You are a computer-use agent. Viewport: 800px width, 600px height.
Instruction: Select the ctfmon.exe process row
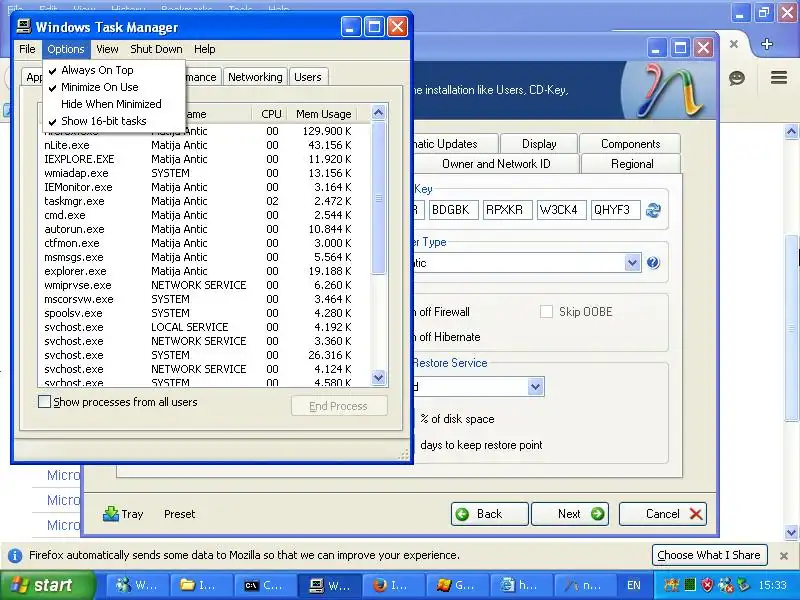pos(204,243)
